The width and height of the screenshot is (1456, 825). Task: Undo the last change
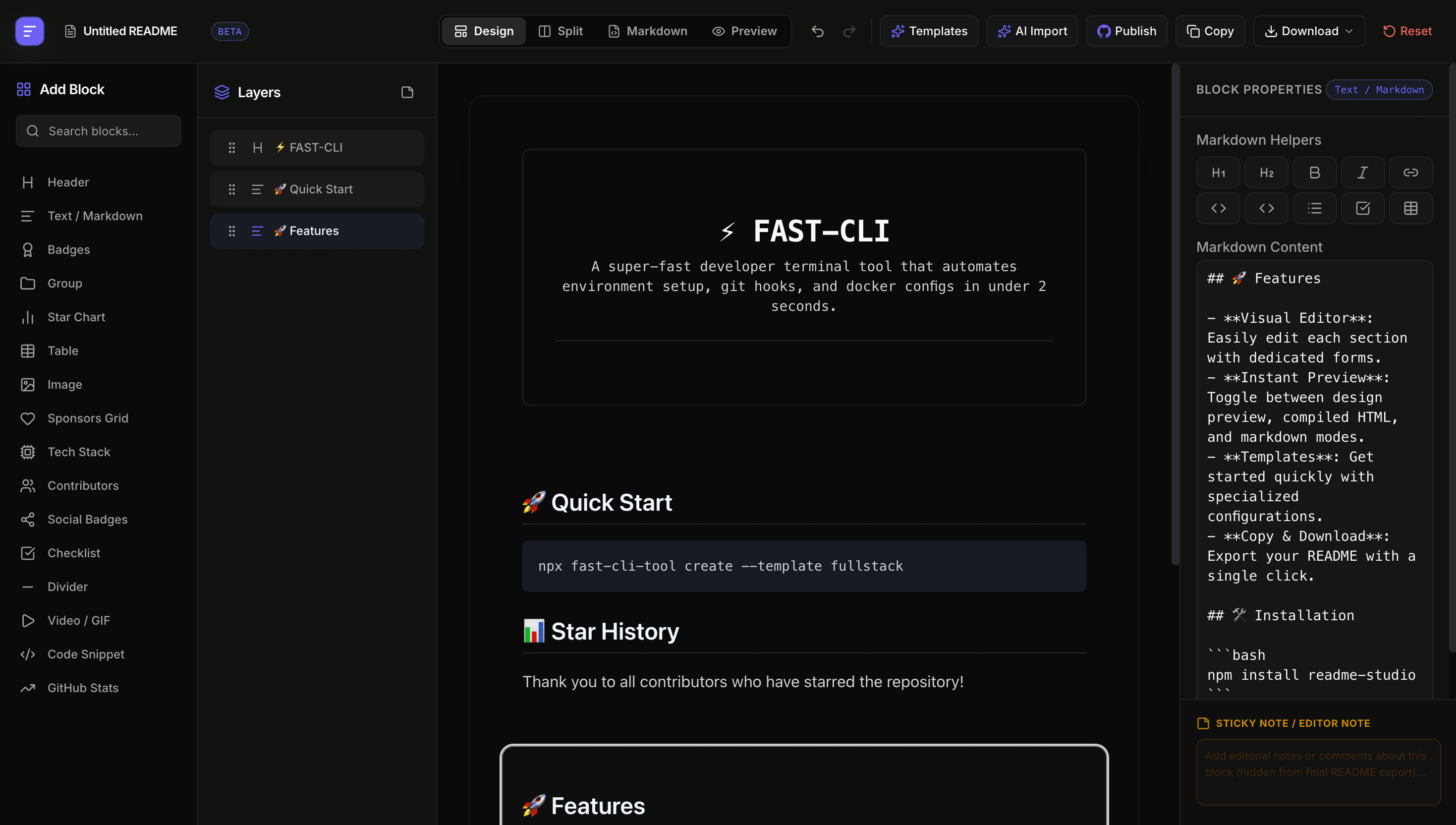[x=817, y=31]
